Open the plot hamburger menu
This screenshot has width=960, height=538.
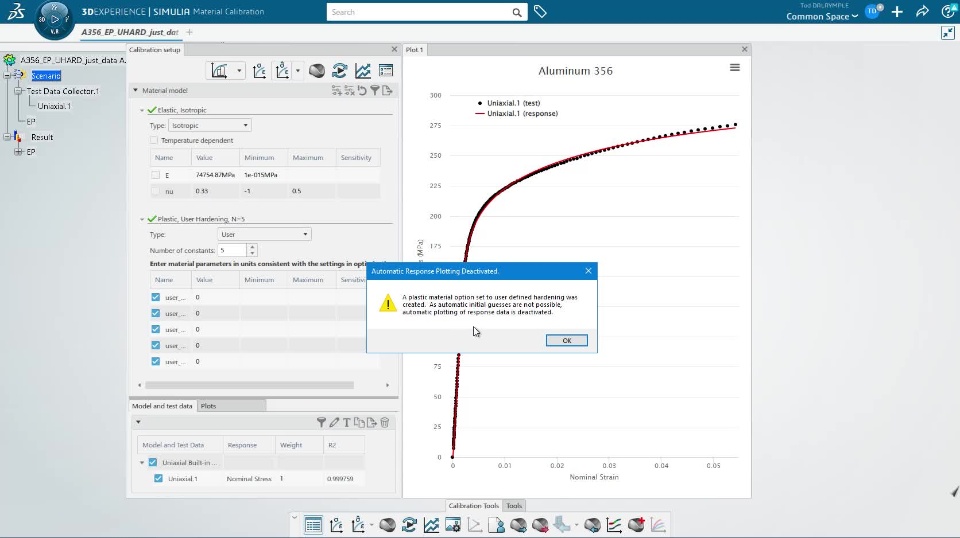(735, 67)
